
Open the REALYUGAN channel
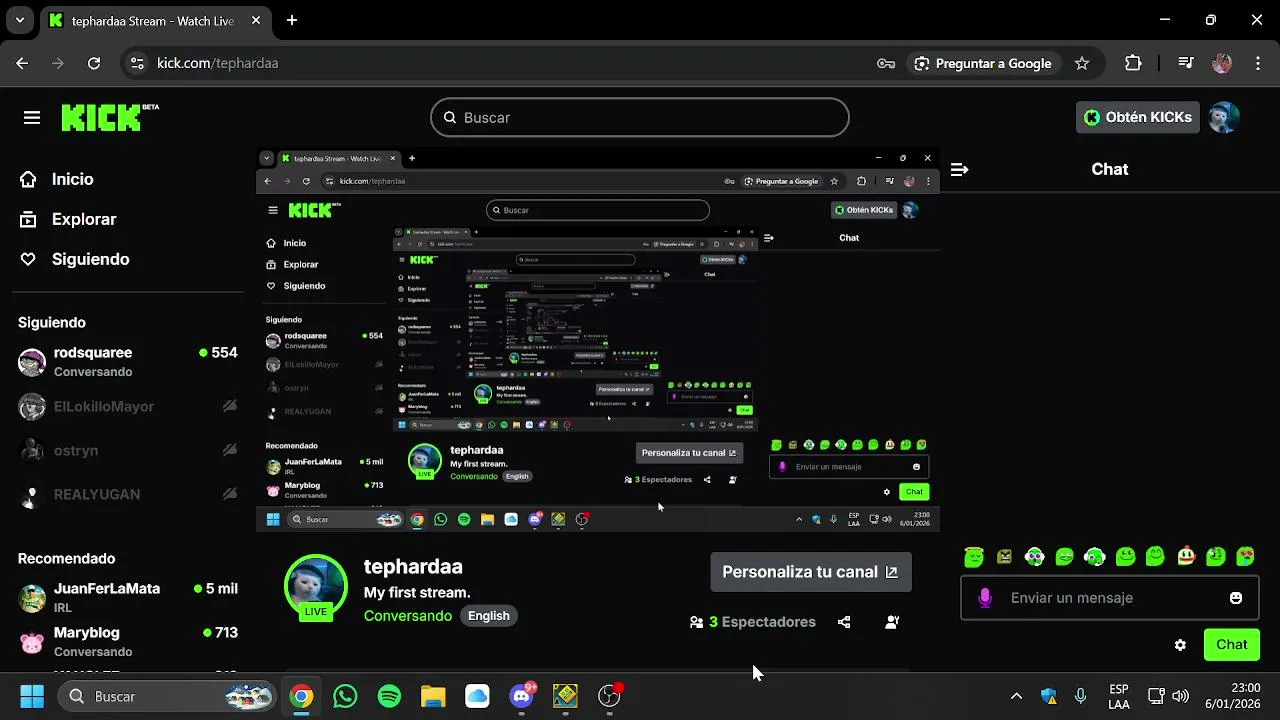point(128,494)
